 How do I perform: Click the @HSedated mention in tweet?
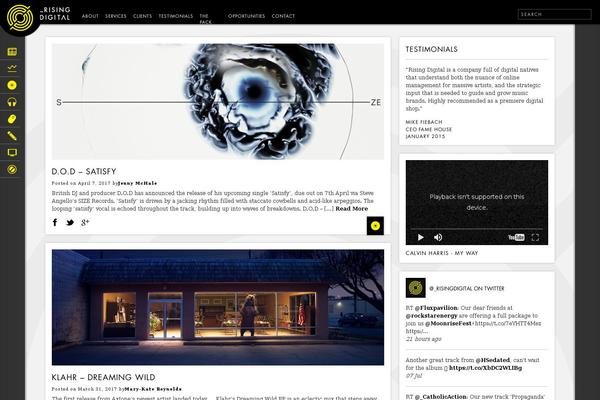pyautogui.click(x=492, y=360)
